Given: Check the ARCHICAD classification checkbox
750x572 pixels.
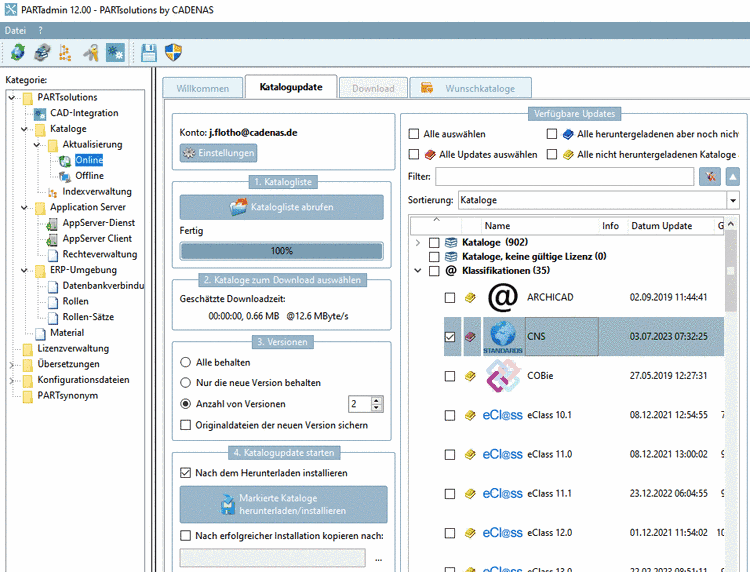Looking at the screenshot, I should pos(450,297).
